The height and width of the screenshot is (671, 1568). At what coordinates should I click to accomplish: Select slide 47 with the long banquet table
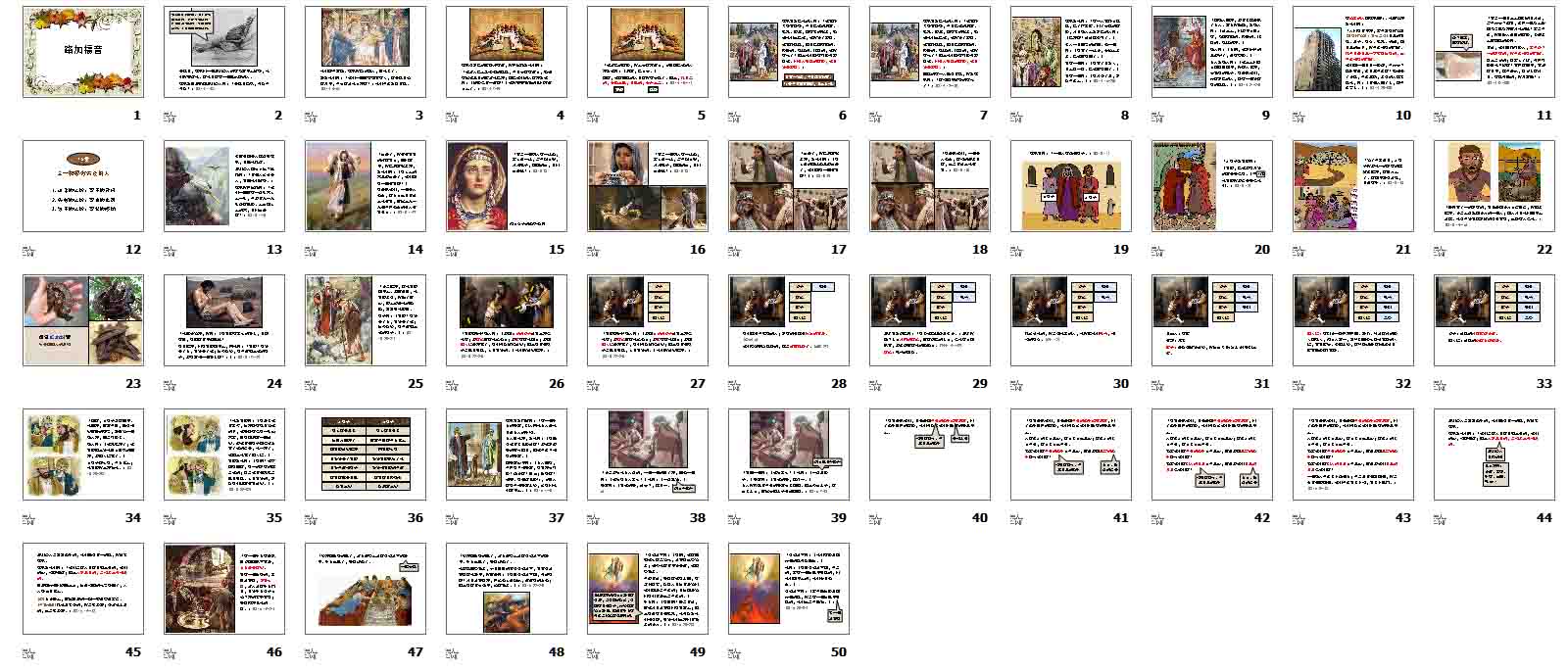click(x=366, y=589)
